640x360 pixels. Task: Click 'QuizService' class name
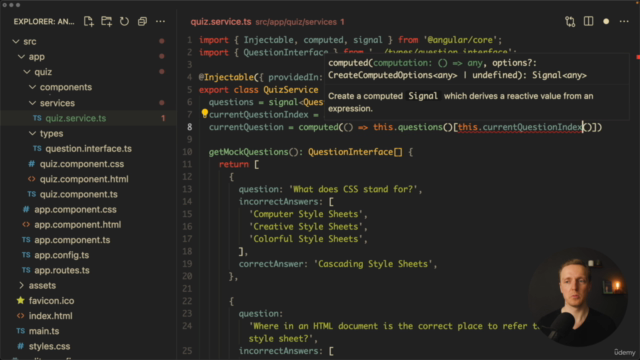point(291,90)
